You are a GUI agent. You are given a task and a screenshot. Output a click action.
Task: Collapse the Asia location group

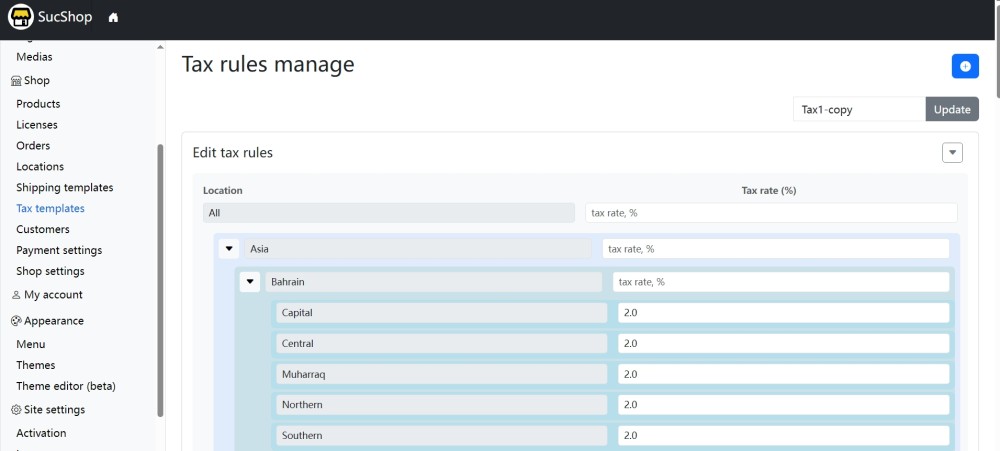229,249
